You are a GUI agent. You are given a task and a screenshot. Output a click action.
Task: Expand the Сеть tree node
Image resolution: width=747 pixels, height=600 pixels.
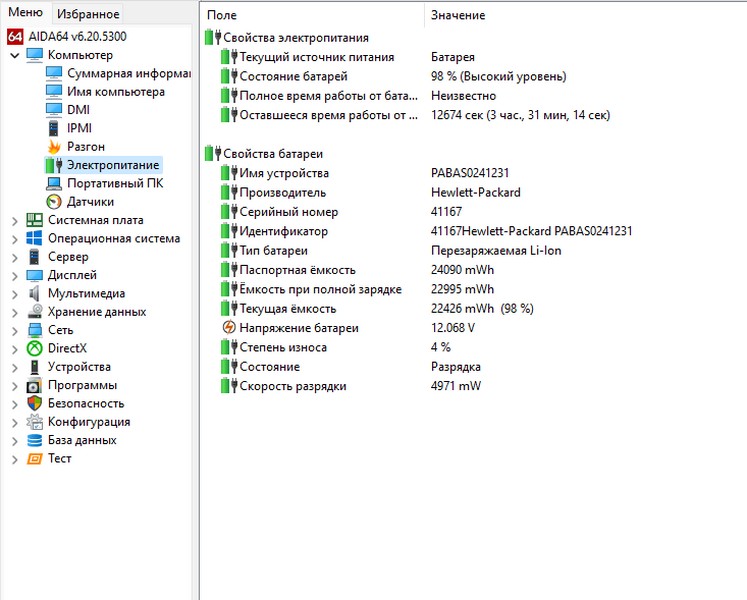pyautogui.click(x=14, y=330)
